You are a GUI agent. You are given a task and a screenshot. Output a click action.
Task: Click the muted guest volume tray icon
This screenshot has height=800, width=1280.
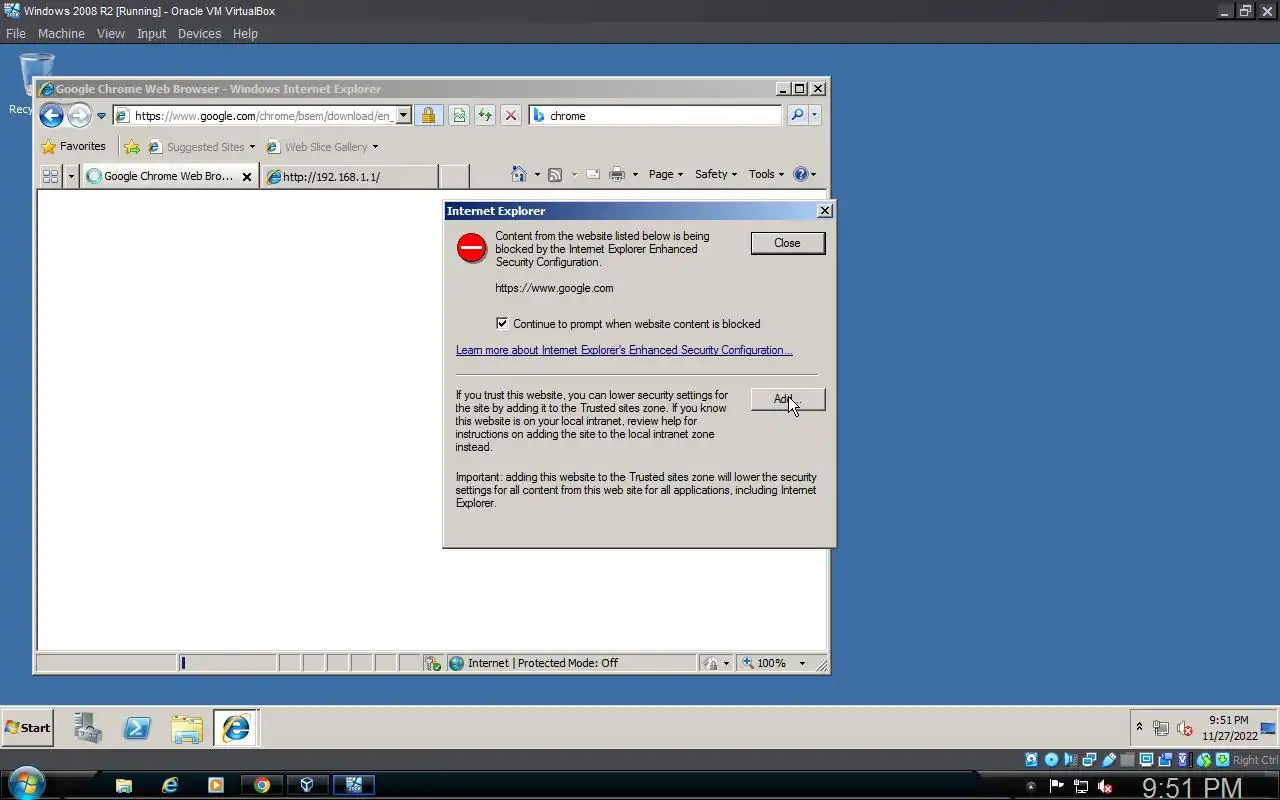pos(1185,728)
